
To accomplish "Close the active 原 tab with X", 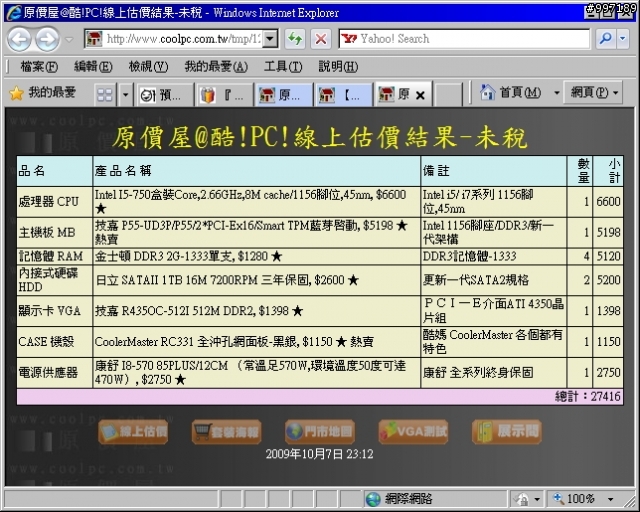I will pos(420,96).
